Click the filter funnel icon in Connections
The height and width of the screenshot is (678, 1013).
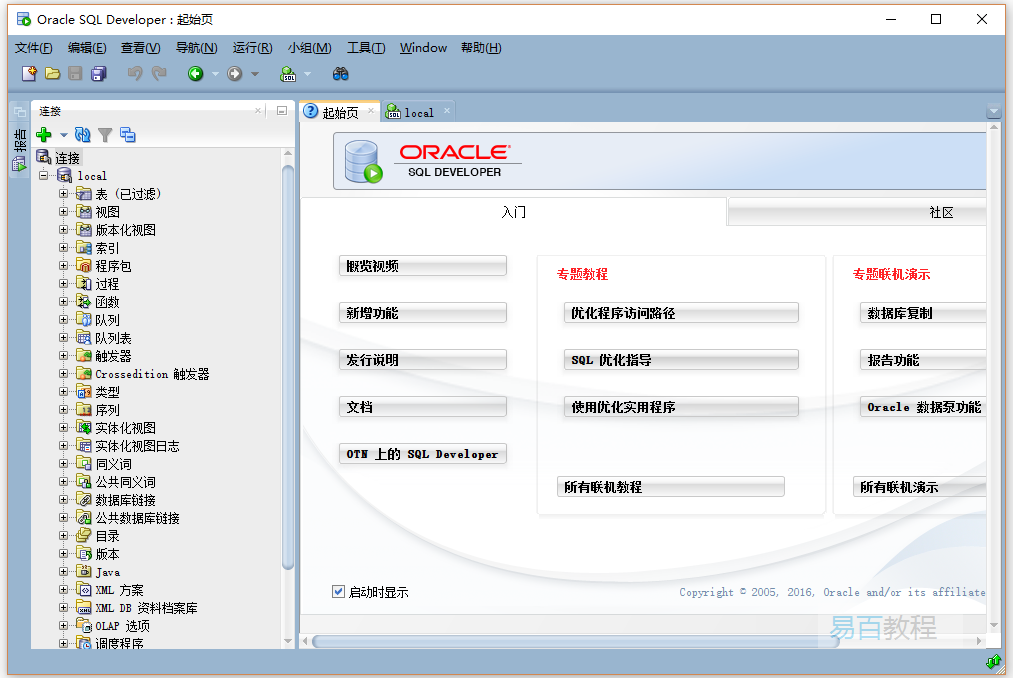105,134
